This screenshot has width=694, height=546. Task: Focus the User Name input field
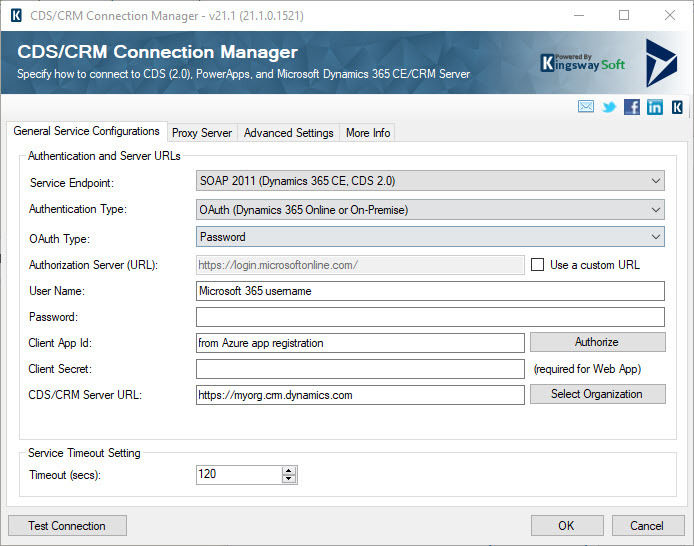click(430, 291)
